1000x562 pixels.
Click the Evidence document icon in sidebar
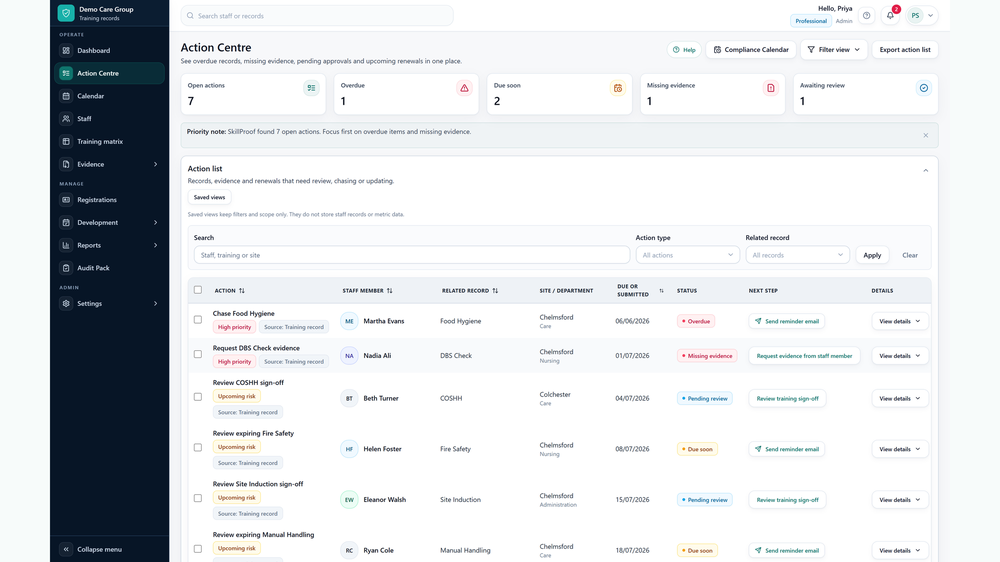coord(66,165)
